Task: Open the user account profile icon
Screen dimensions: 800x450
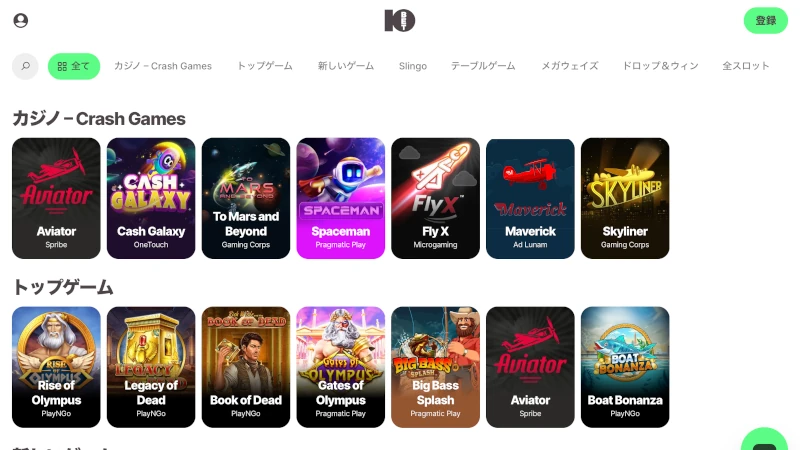Action: [x=20, y=20]
